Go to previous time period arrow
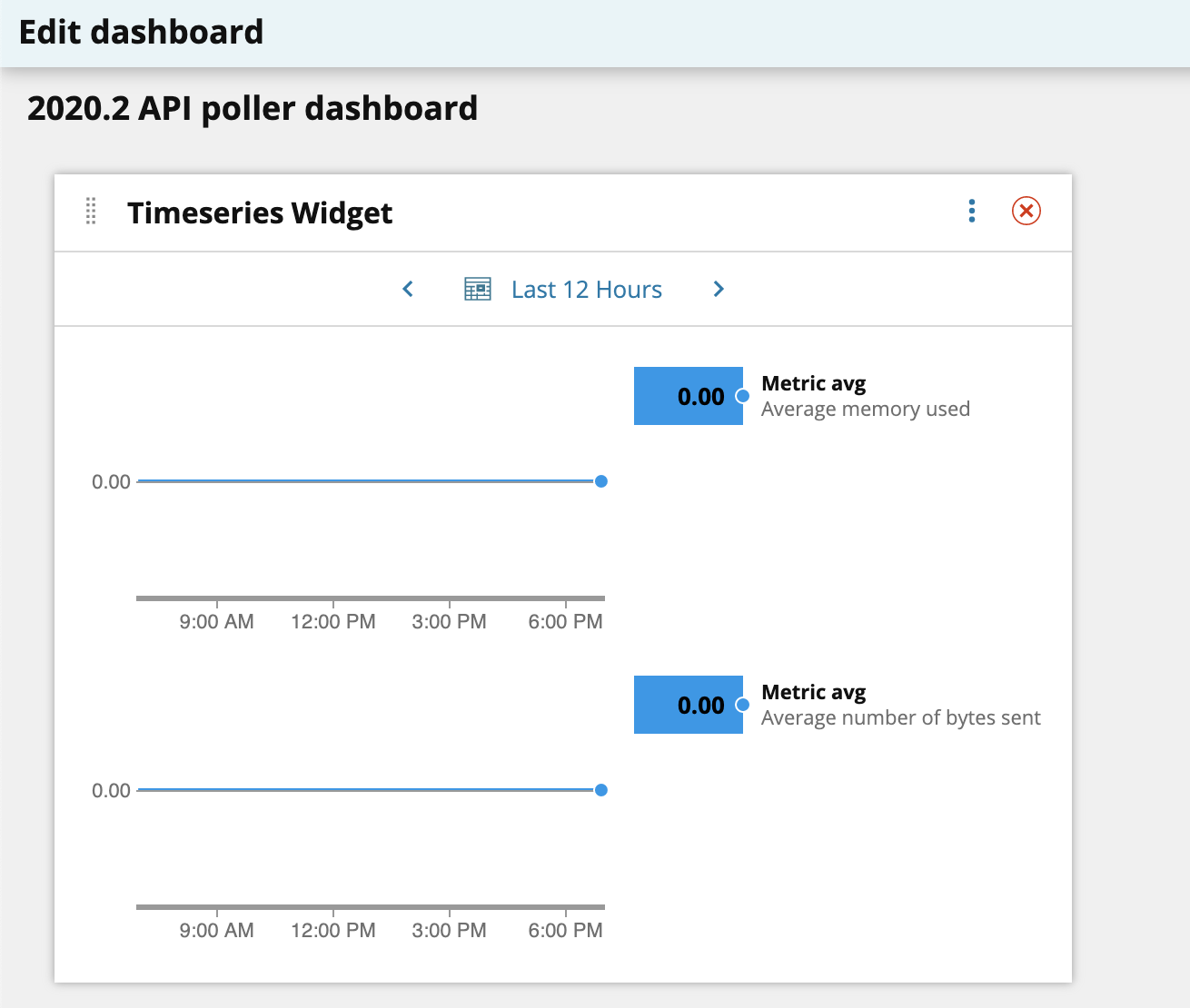The image size is (1190, 1008). [x=408, y=289]
